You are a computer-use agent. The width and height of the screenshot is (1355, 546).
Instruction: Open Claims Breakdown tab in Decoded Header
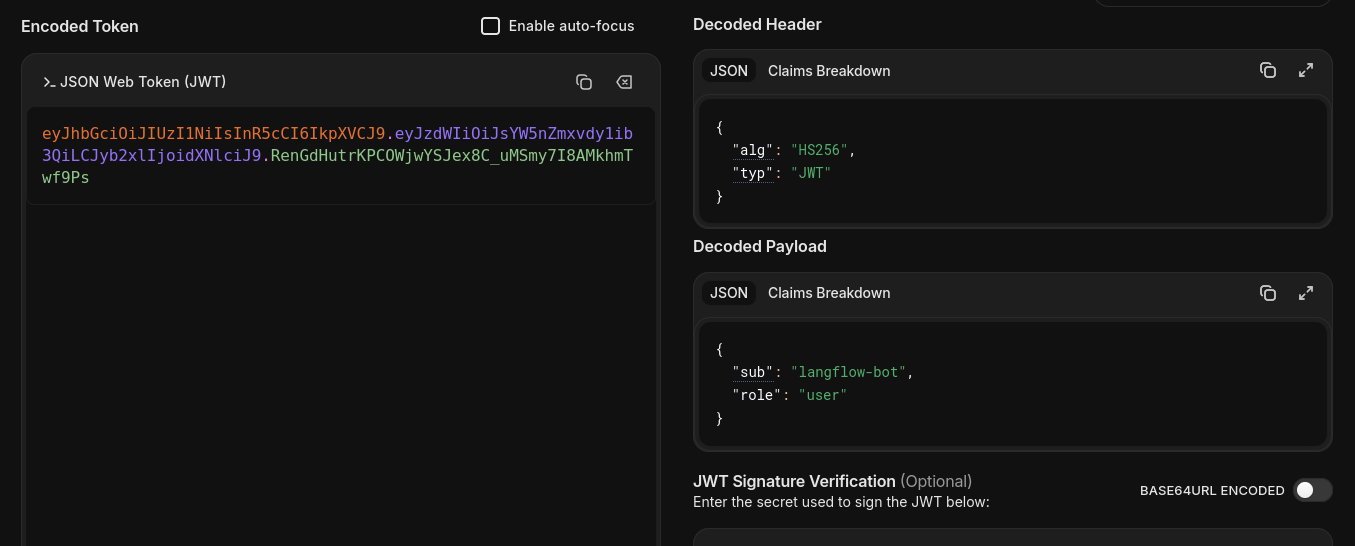[829, 71]
